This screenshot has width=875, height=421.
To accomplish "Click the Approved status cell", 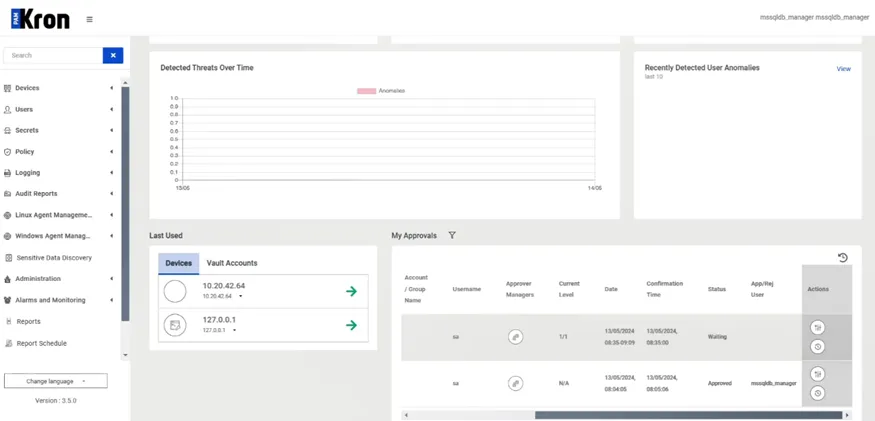I will tap(719, 384).
